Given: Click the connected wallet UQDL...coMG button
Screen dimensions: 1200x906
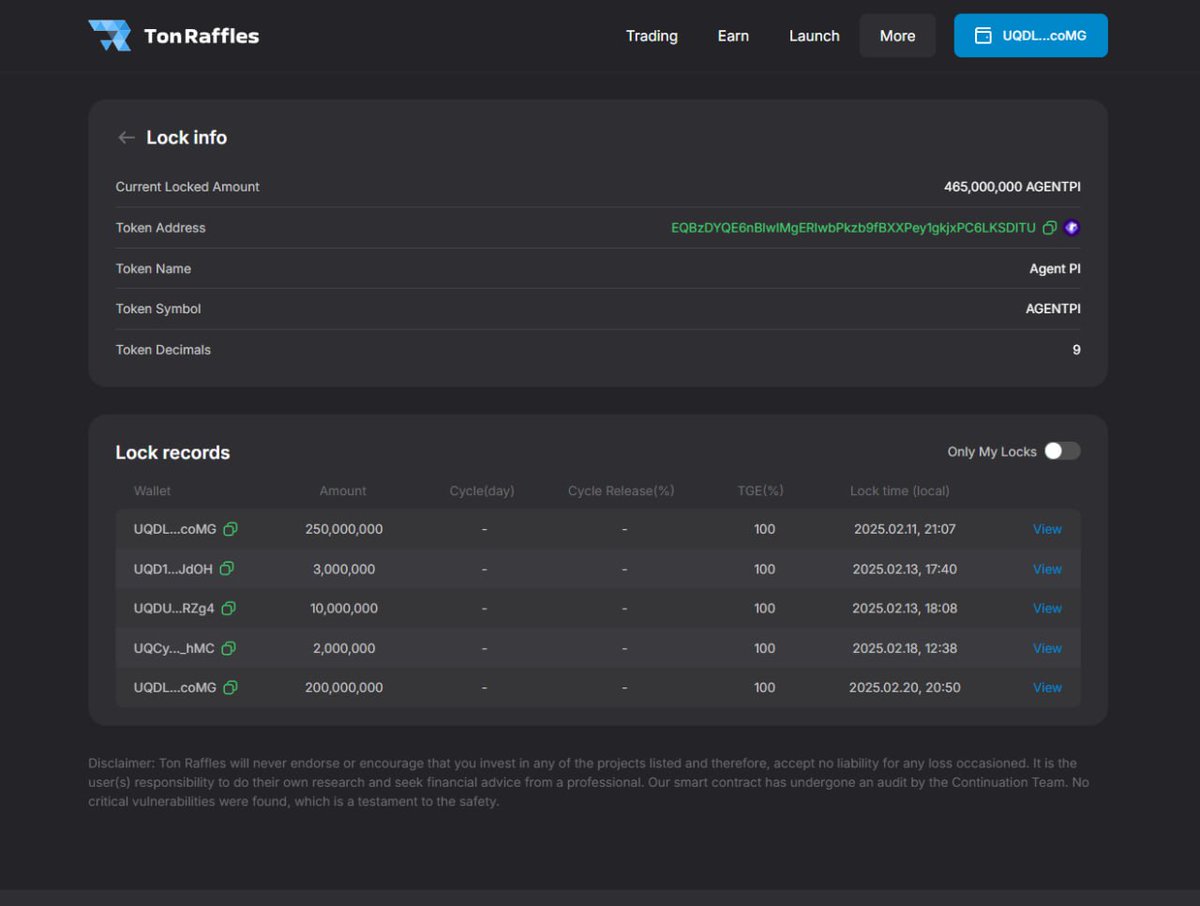Looking at the screenshot, I should pyautogui.click(x=1031, y=36).
